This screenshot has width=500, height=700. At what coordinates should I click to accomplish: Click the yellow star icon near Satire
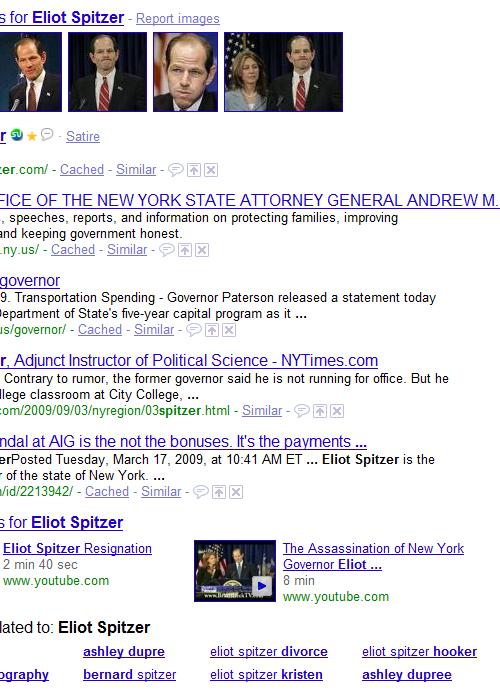[32, 136]
